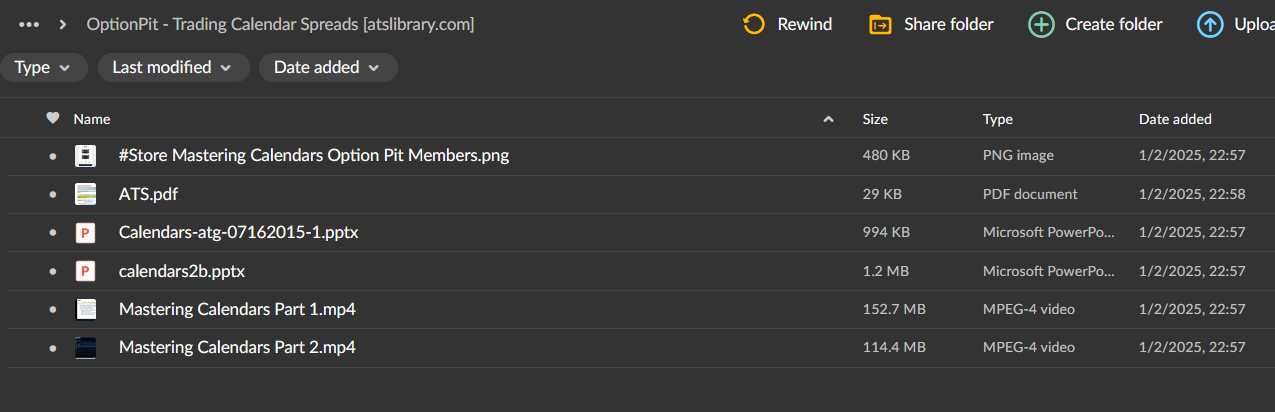Sort files by Size column
This screenshot has height=412, width=1275.
click(875, 119)
